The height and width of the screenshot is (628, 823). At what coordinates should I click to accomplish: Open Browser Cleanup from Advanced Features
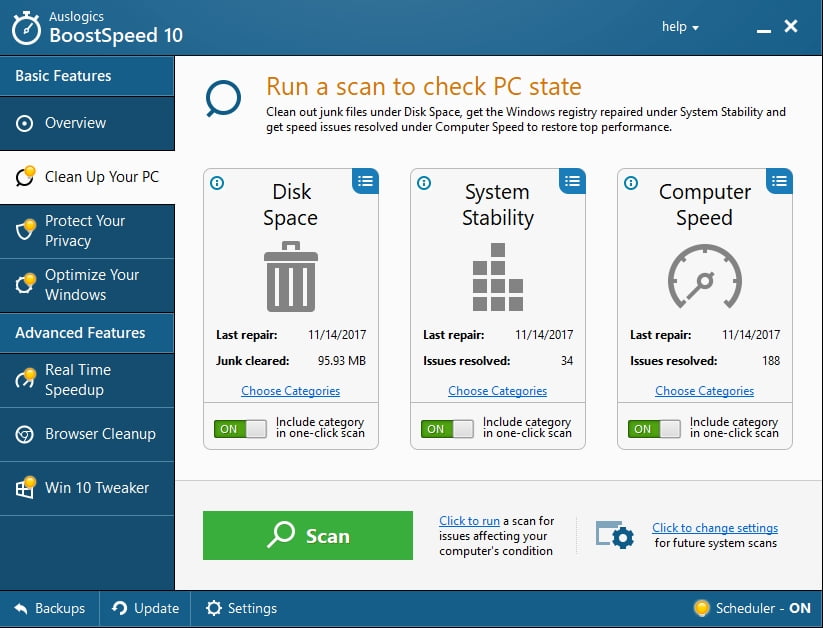point(99,434)
